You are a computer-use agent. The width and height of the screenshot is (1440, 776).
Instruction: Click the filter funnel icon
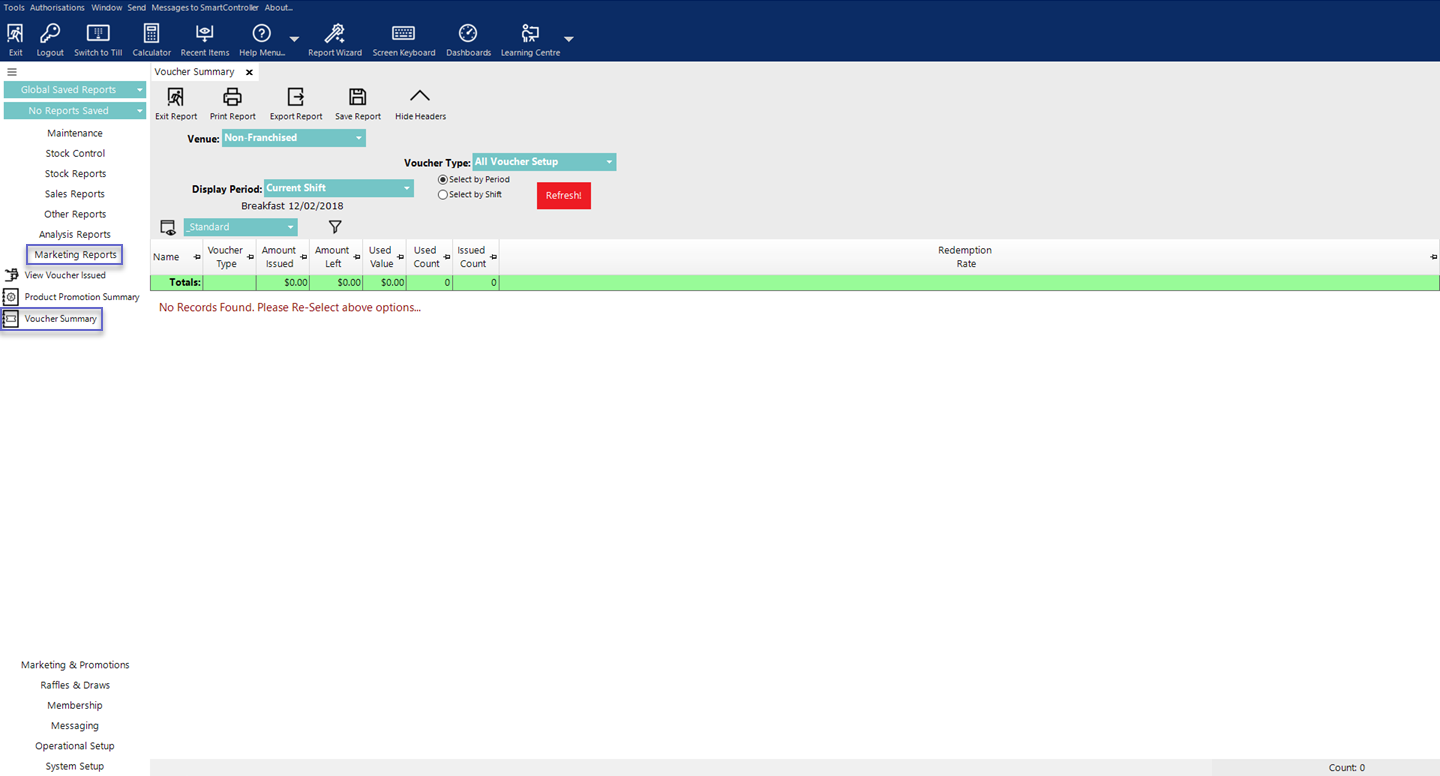point(335,228)
